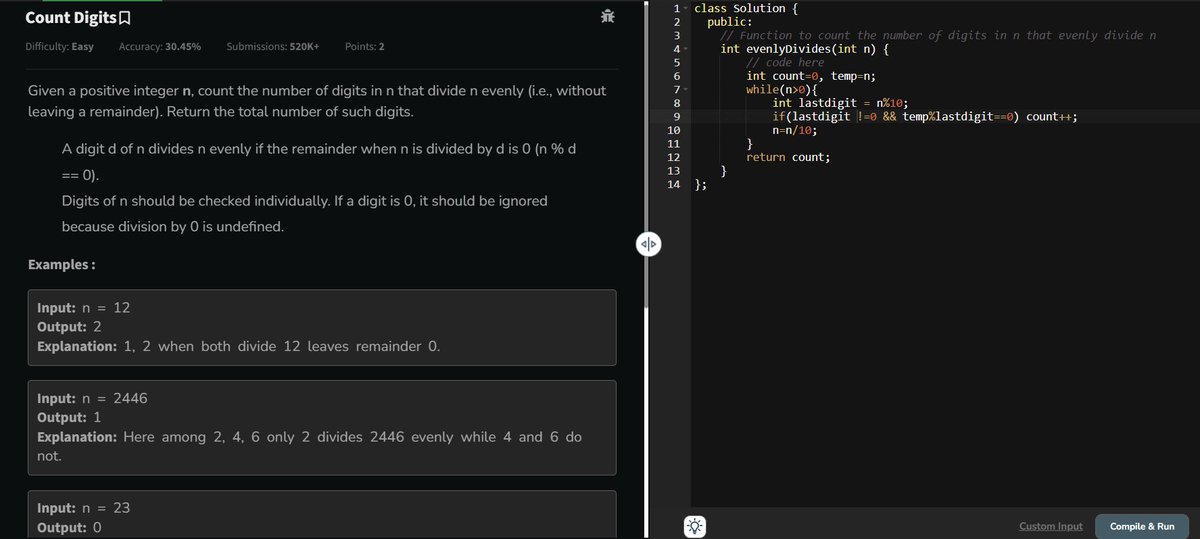The image size is (1200, 539).
Task: Click the panel splitter handle icon
Action: coord(647,244)
